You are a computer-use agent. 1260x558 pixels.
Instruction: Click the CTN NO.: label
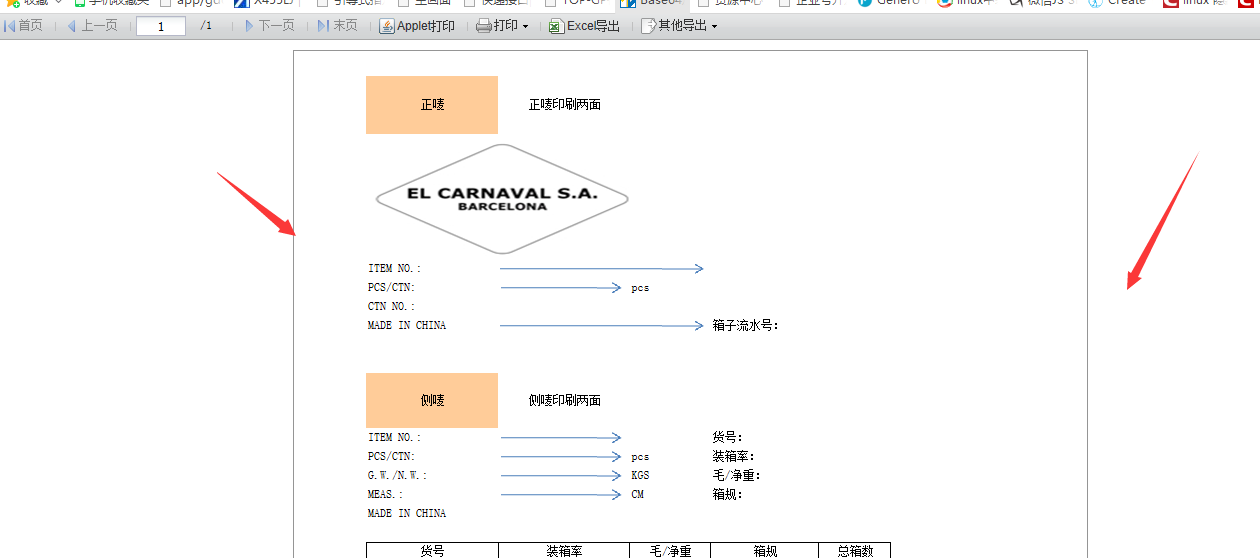392,306
